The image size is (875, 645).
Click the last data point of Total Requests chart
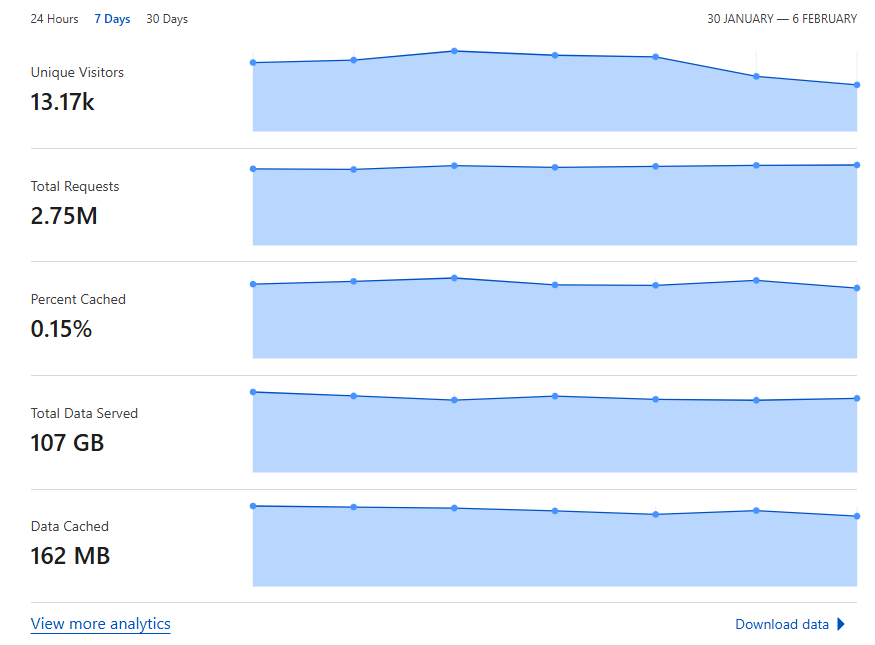[857, 165]
